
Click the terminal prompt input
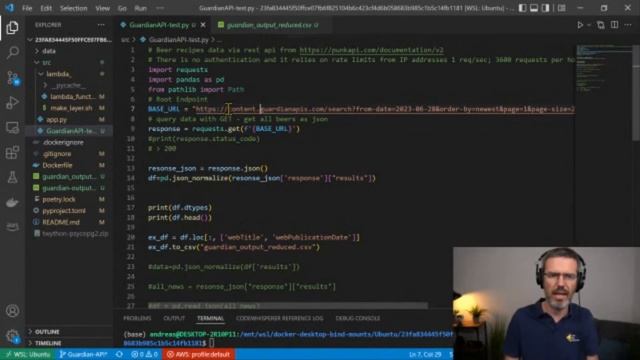click(x=211, y=343)
